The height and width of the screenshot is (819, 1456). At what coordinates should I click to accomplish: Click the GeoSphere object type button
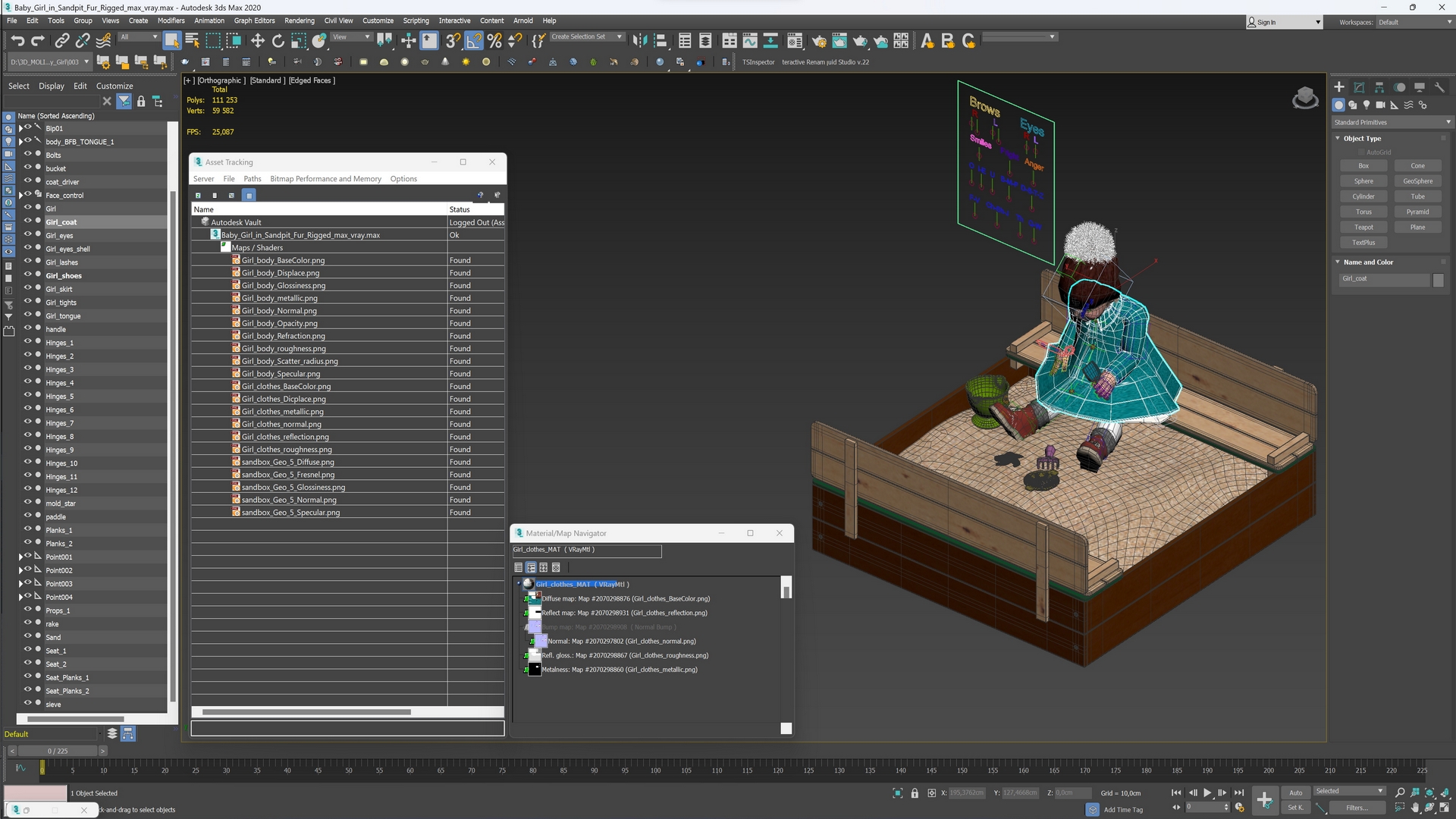pos(1417,181)
